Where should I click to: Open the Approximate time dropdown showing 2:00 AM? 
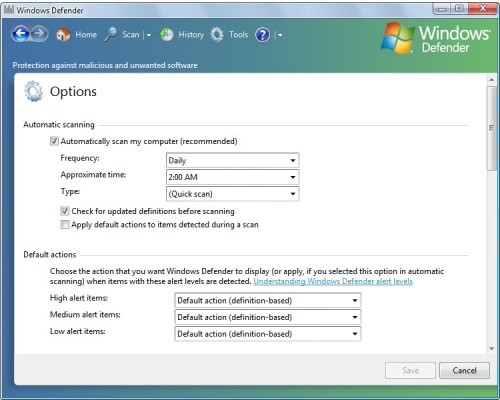click(232, 177)
